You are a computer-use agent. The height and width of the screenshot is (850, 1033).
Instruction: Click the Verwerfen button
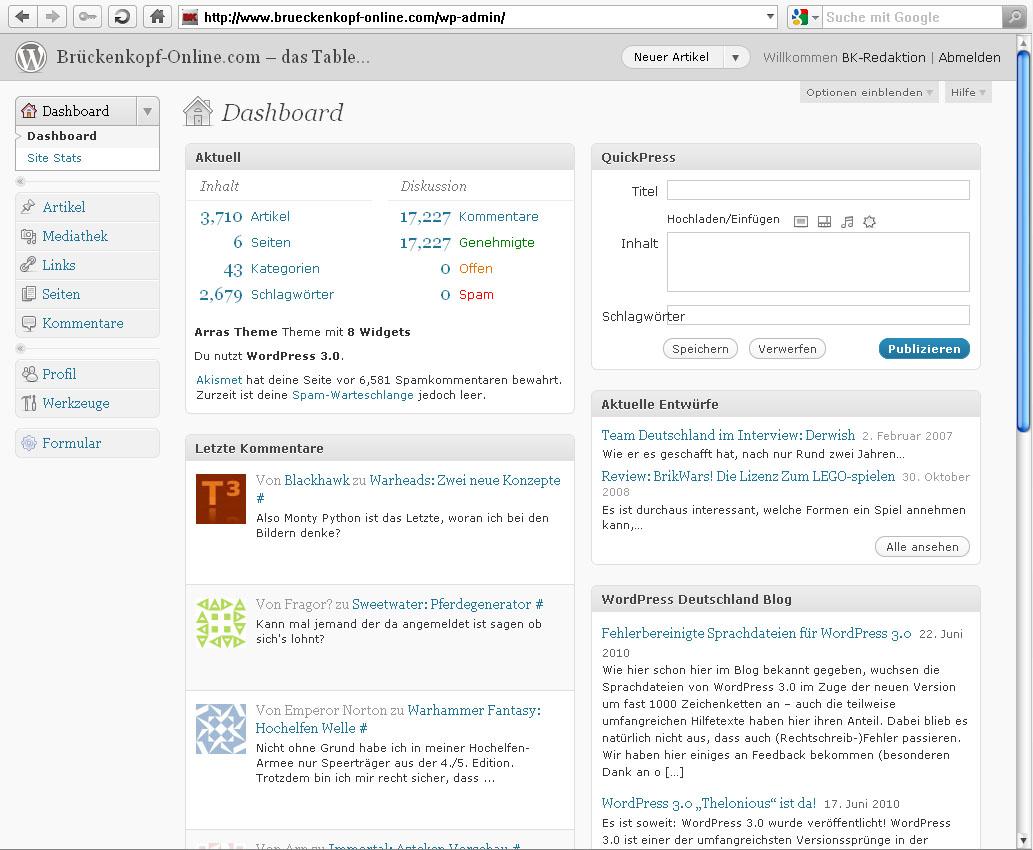[x=787, y=349]
